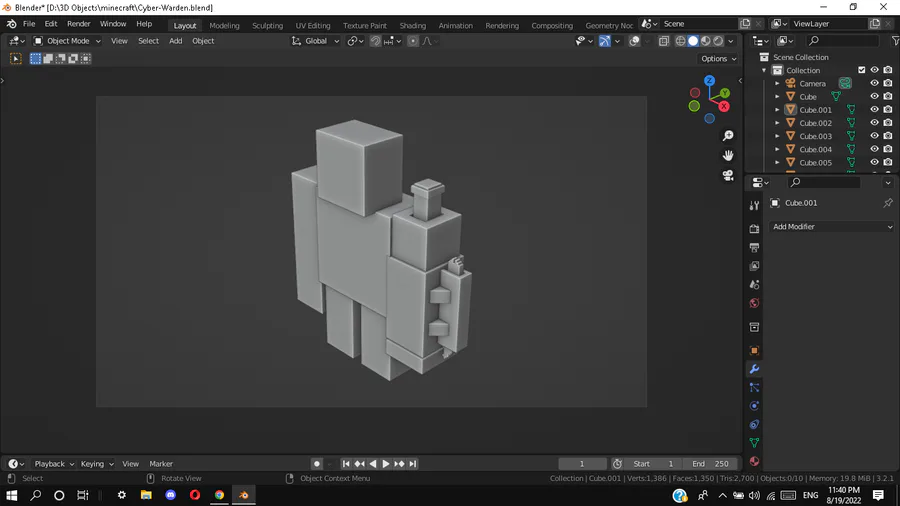Image resolution: width=900 pixels, height=506 pixels.
Task: Switch to UV Editing workspace tab
Action: tap(313, 25)
